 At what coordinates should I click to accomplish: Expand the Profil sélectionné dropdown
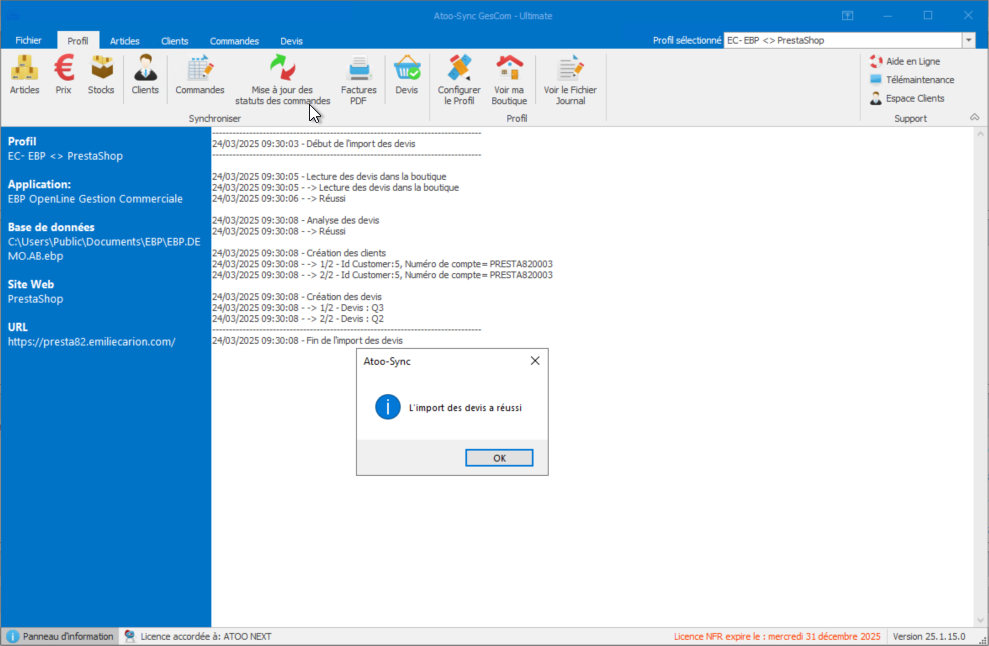point(968,40)
